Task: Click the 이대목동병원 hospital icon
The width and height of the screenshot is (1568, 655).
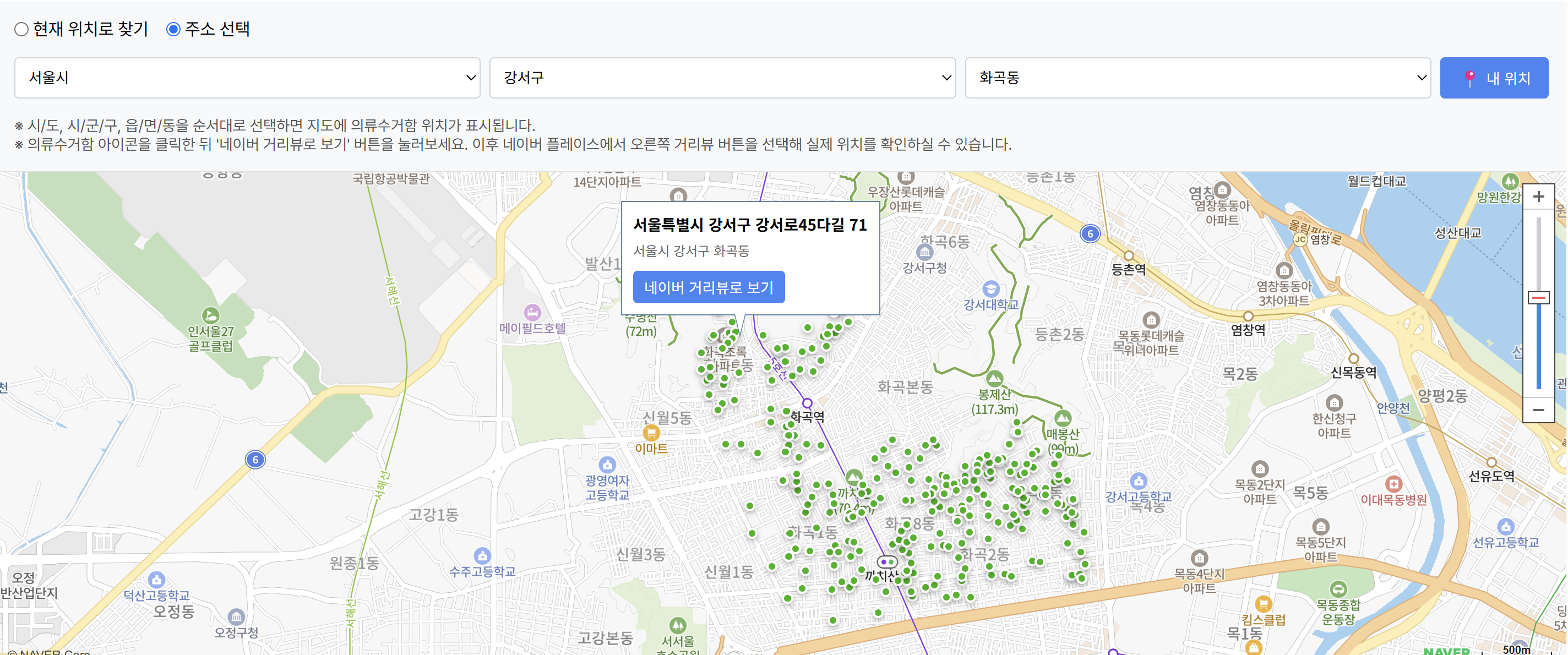Action: 1393,484
